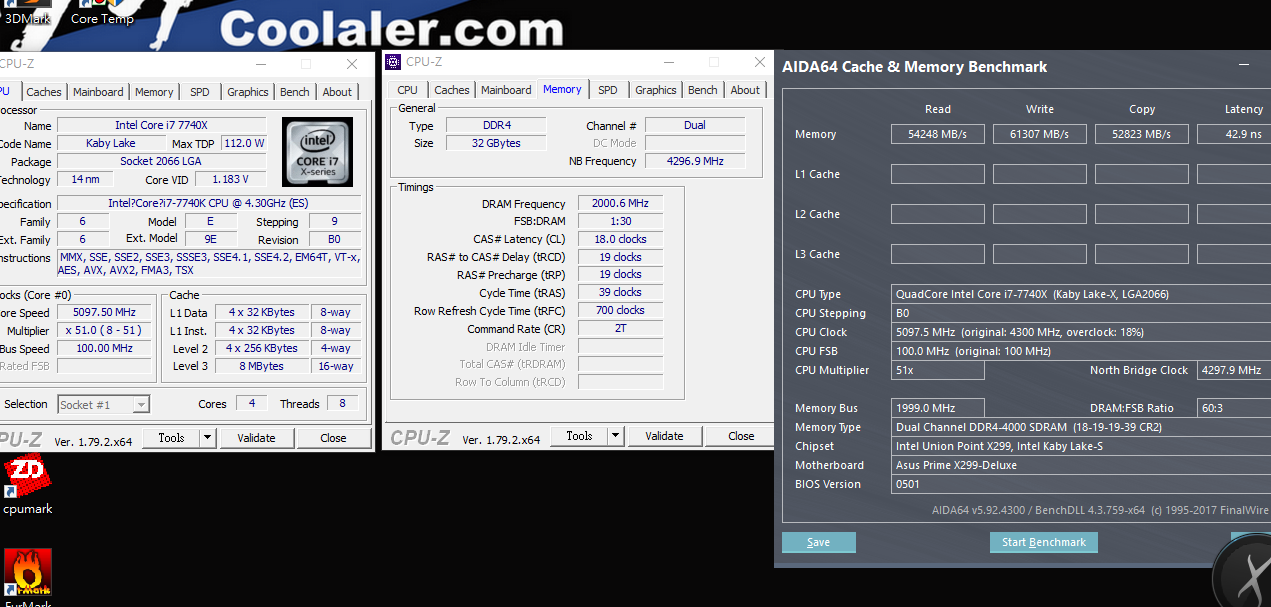Viewport: 1271px width, 607px height.
Task: Select AIDA64 Motherboard Asus Prime X299-Deluxe field
Action: pos(1081,465)
